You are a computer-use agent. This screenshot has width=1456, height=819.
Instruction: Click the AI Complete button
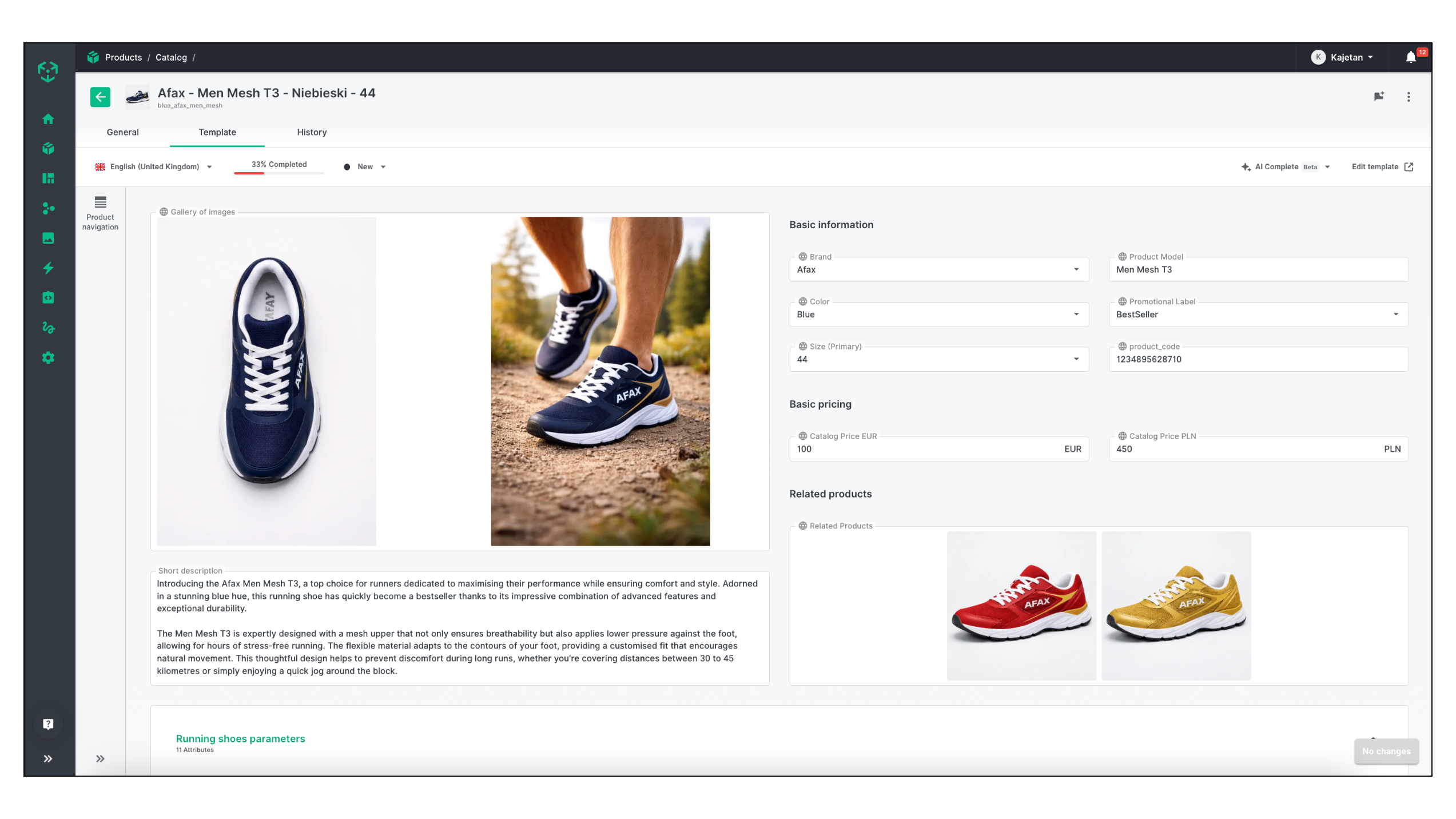[x=1276, y=167]
